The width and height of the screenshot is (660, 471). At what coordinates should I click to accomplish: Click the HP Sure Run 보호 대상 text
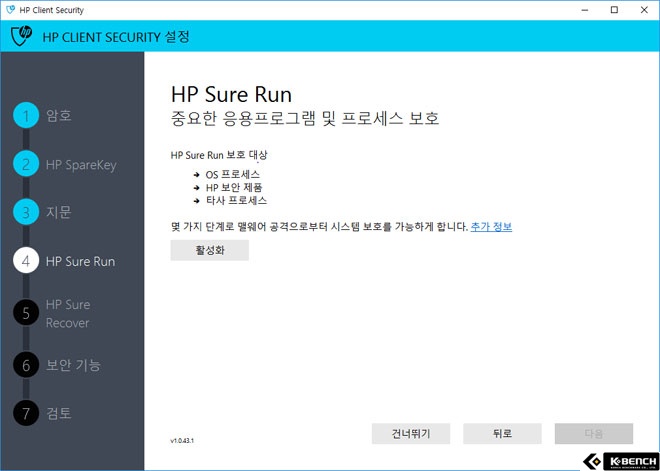(219, 155)
